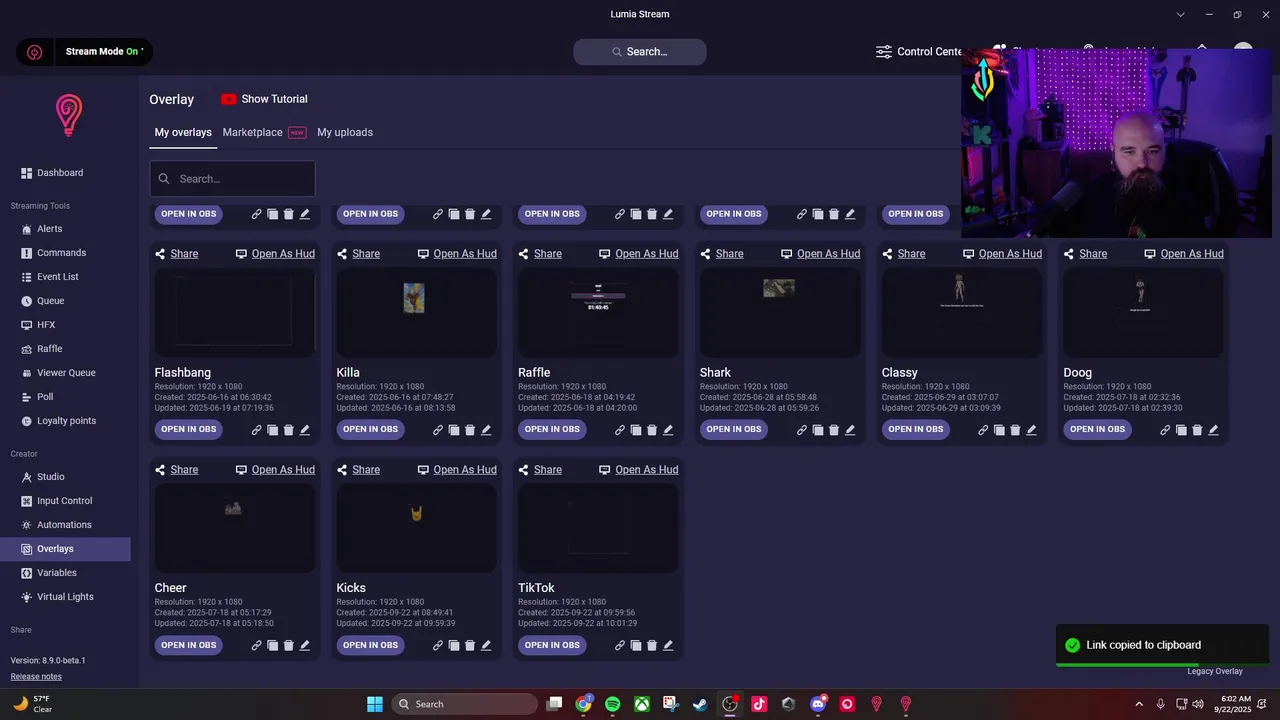
Task: Share the Shark overlay
Action: (x=720, y=254)
